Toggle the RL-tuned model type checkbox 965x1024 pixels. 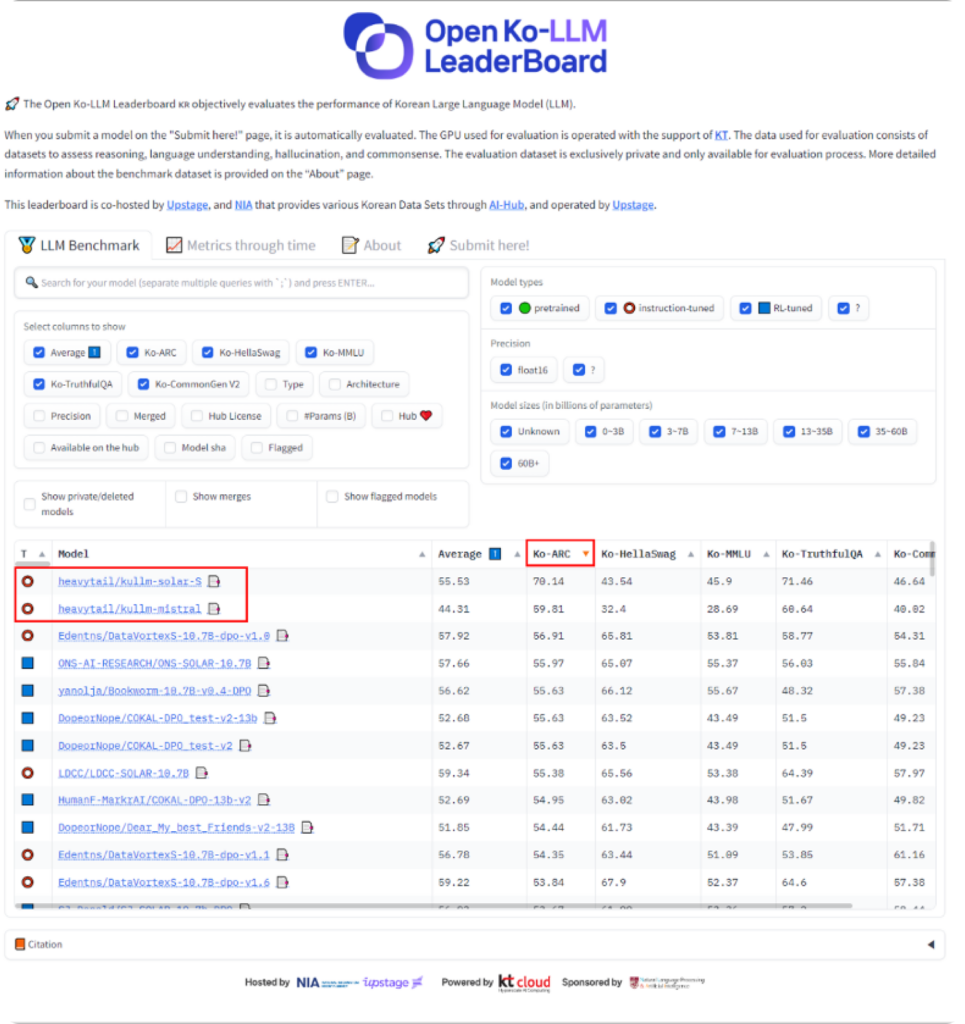coord(745,308)
